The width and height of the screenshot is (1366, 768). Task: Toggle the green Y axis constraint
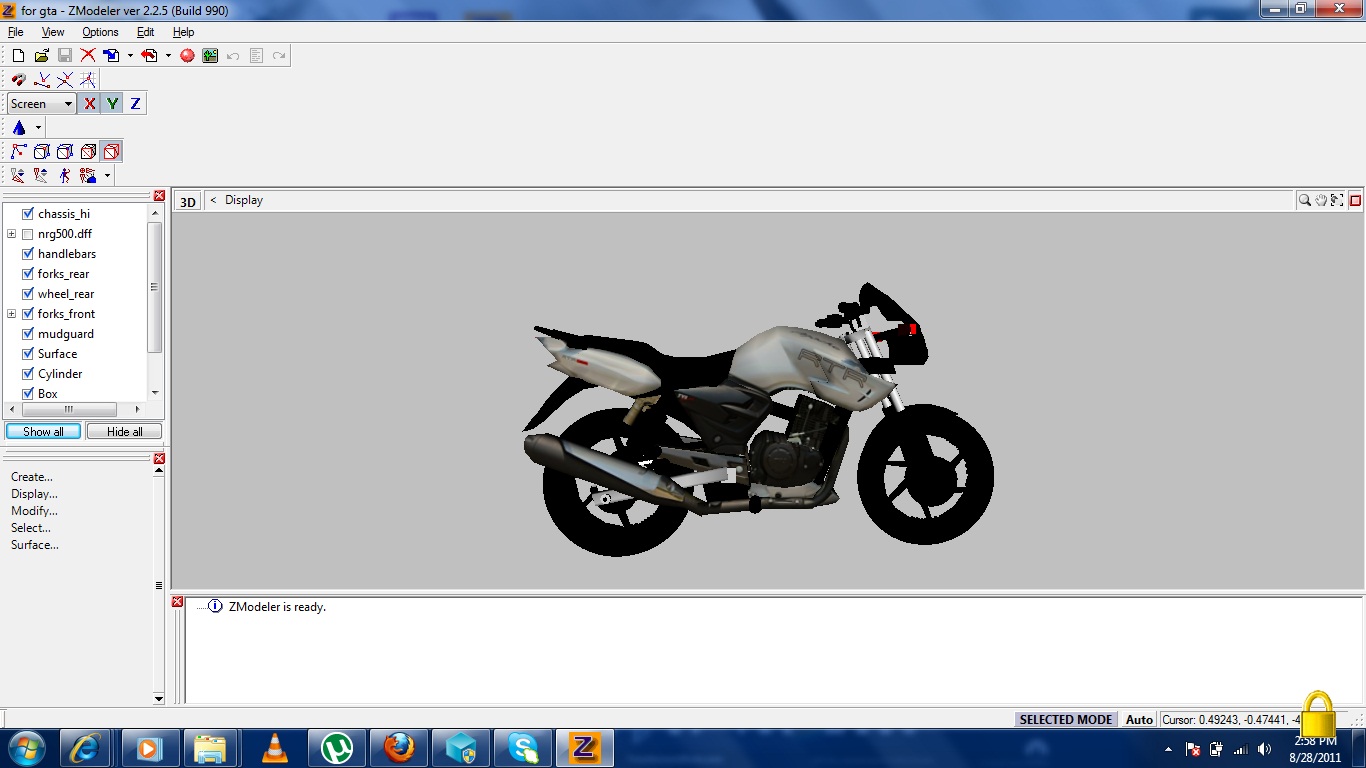pos(112,103)
